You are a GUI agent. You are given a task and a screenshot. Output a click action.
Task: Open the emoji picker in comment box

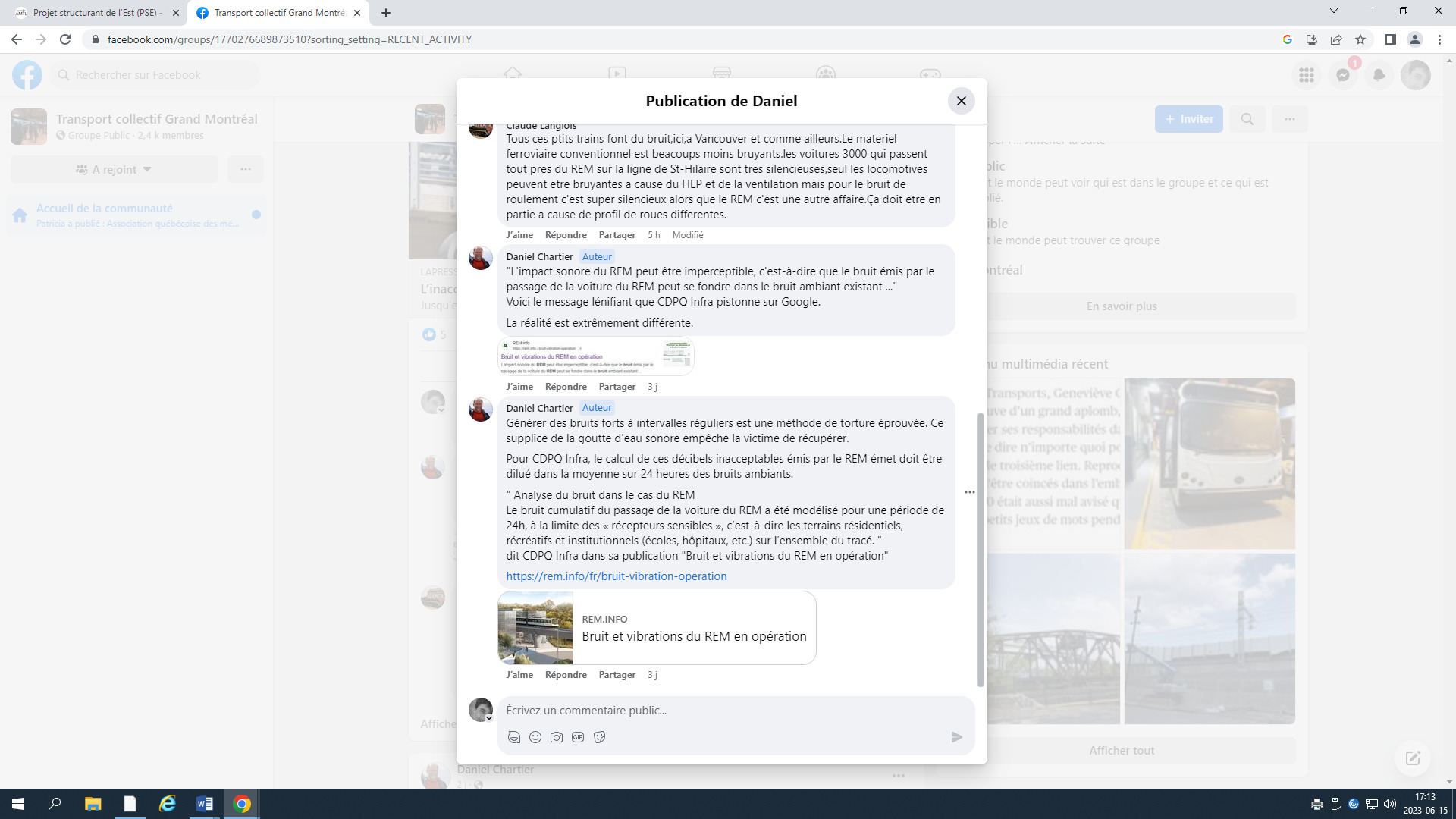coord(535,737)
